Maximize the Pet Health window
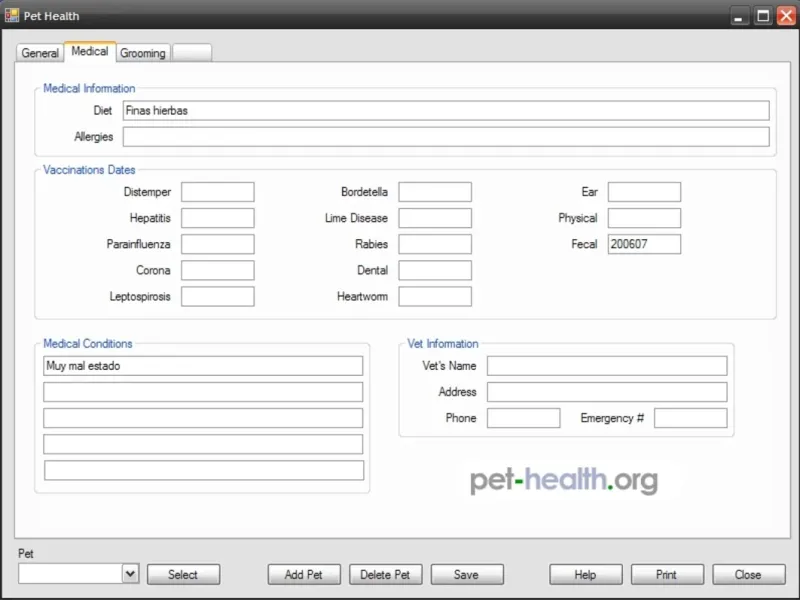Screen dimensions: 800x600 [763, 16]
